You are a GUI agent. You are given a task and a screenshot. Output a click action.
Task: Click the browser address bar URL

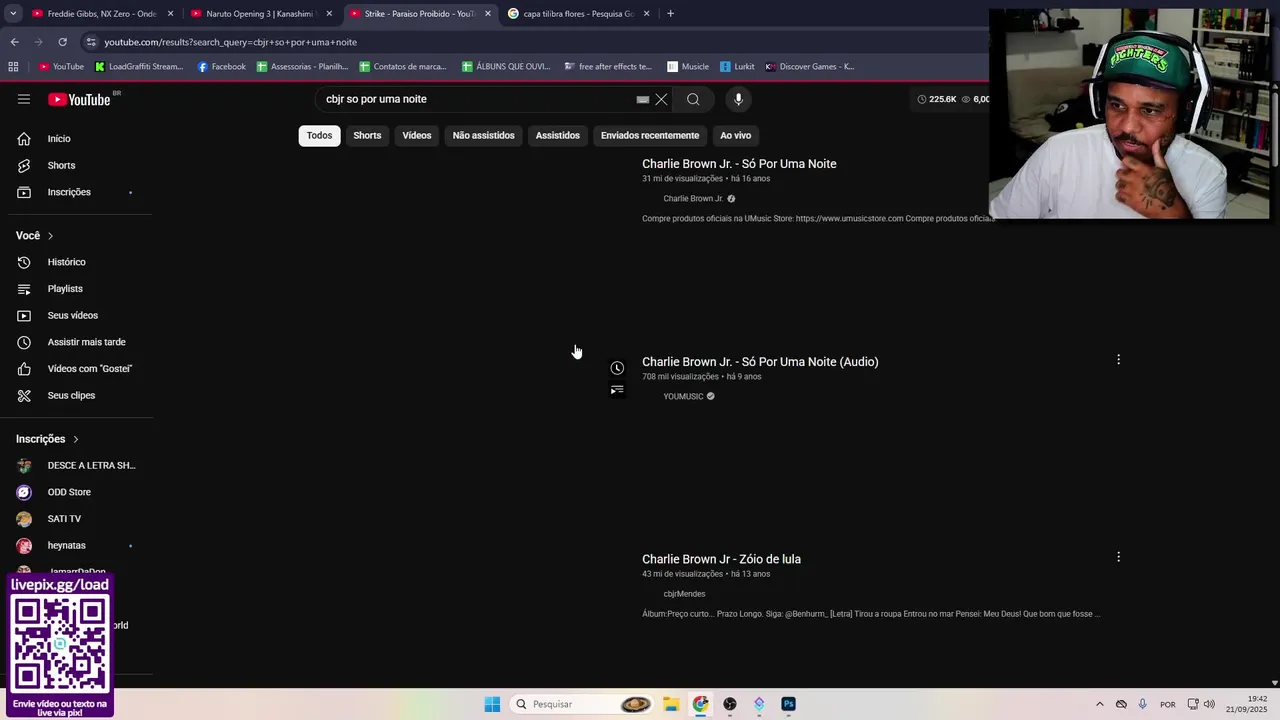(x=230, y=42)
